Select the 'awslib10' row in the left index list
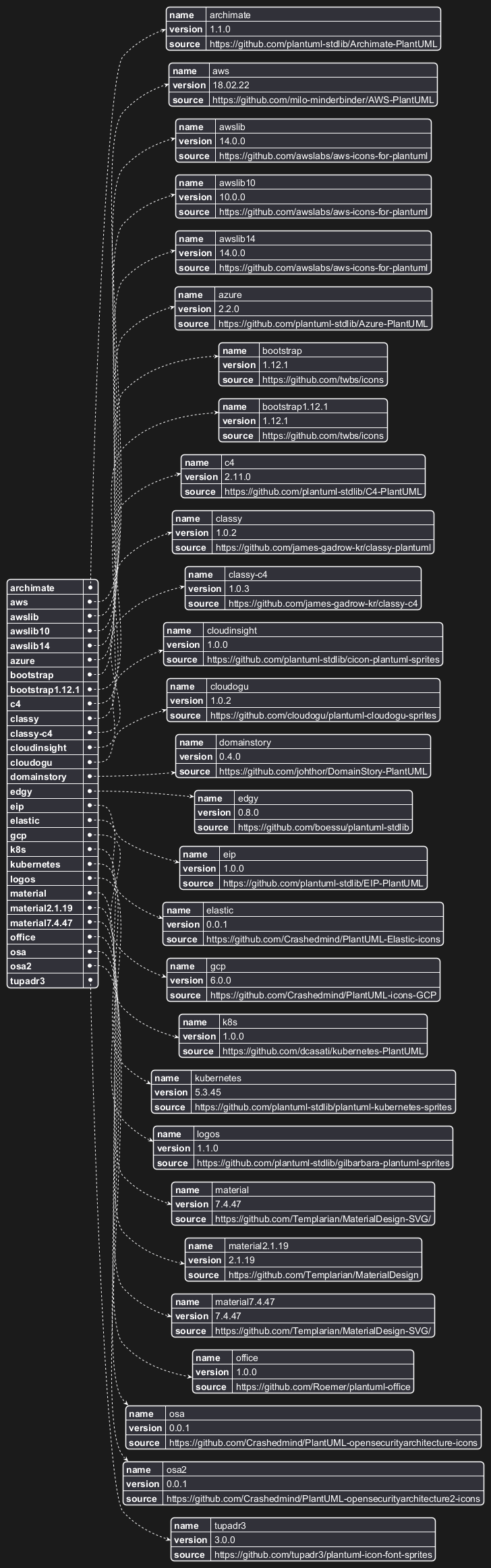The height and width of the screenshot is (1568, 491). [53, 631]
